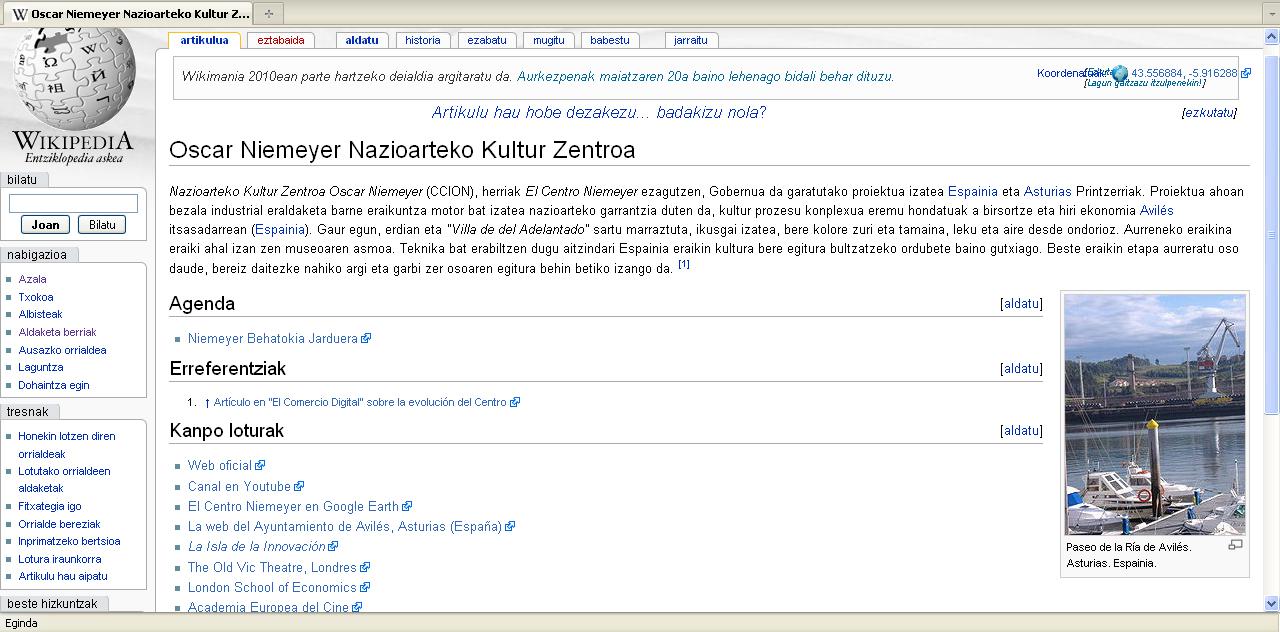Hide the notice via ezkutatu link
Viewport: 1280px width, 632px height.
click(x=1209, y=113)
